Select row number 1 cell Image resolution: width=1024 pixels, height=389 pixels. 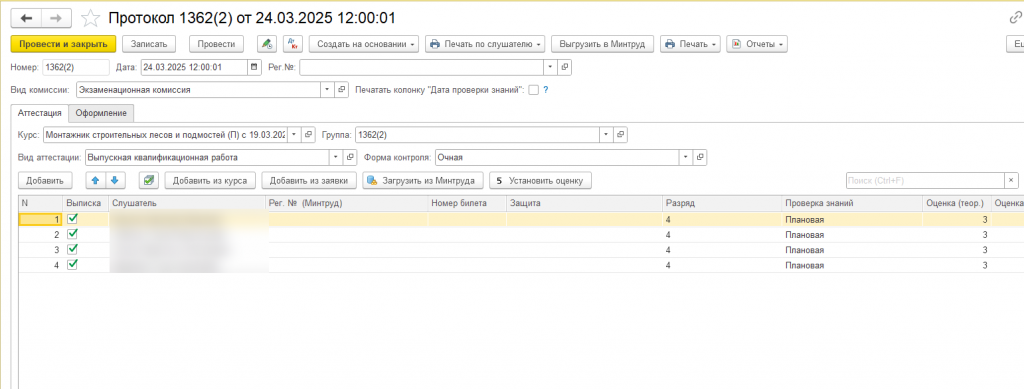pos(40,219)
